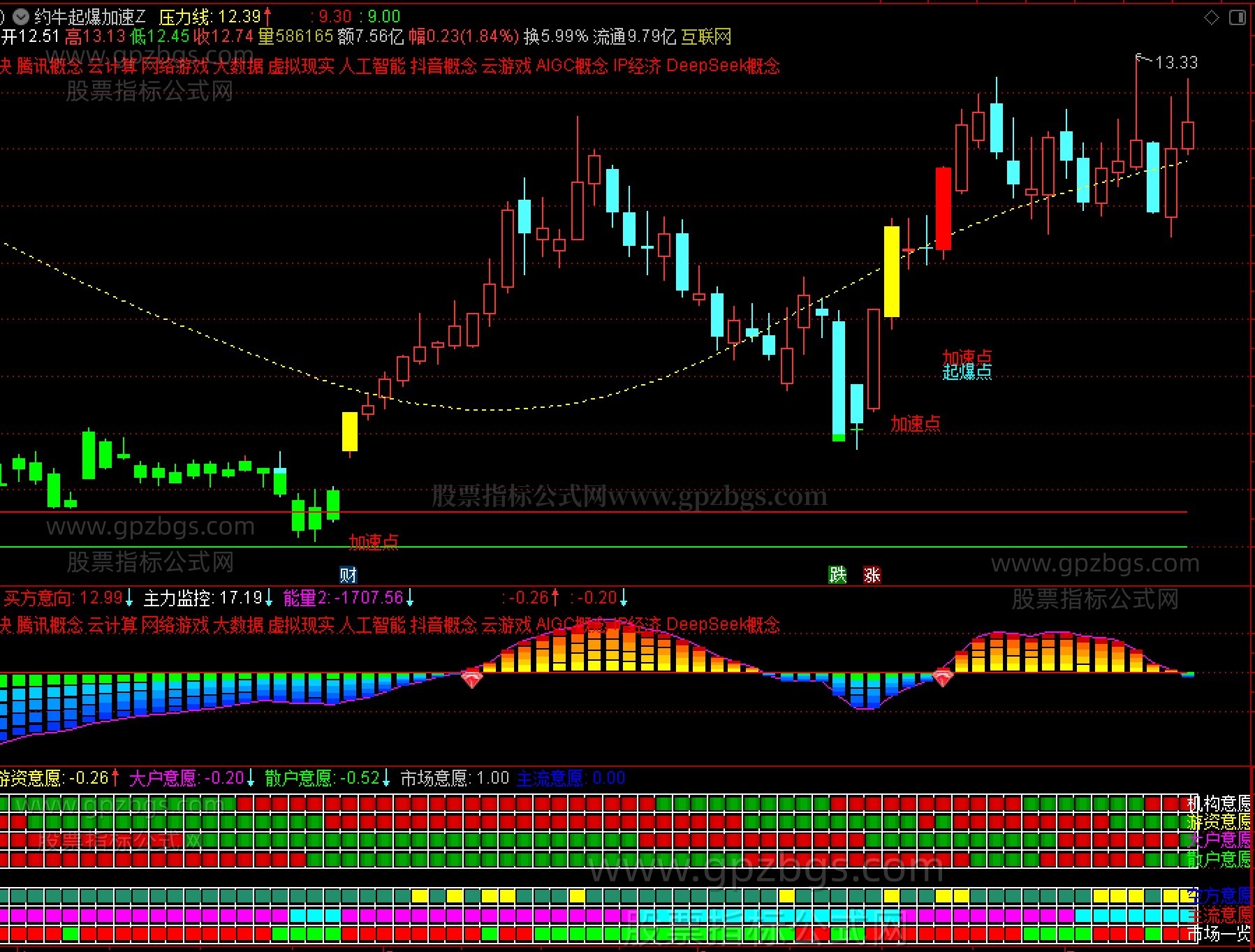Click the 市场意愿: 1.00 value

tap(455, 778)
